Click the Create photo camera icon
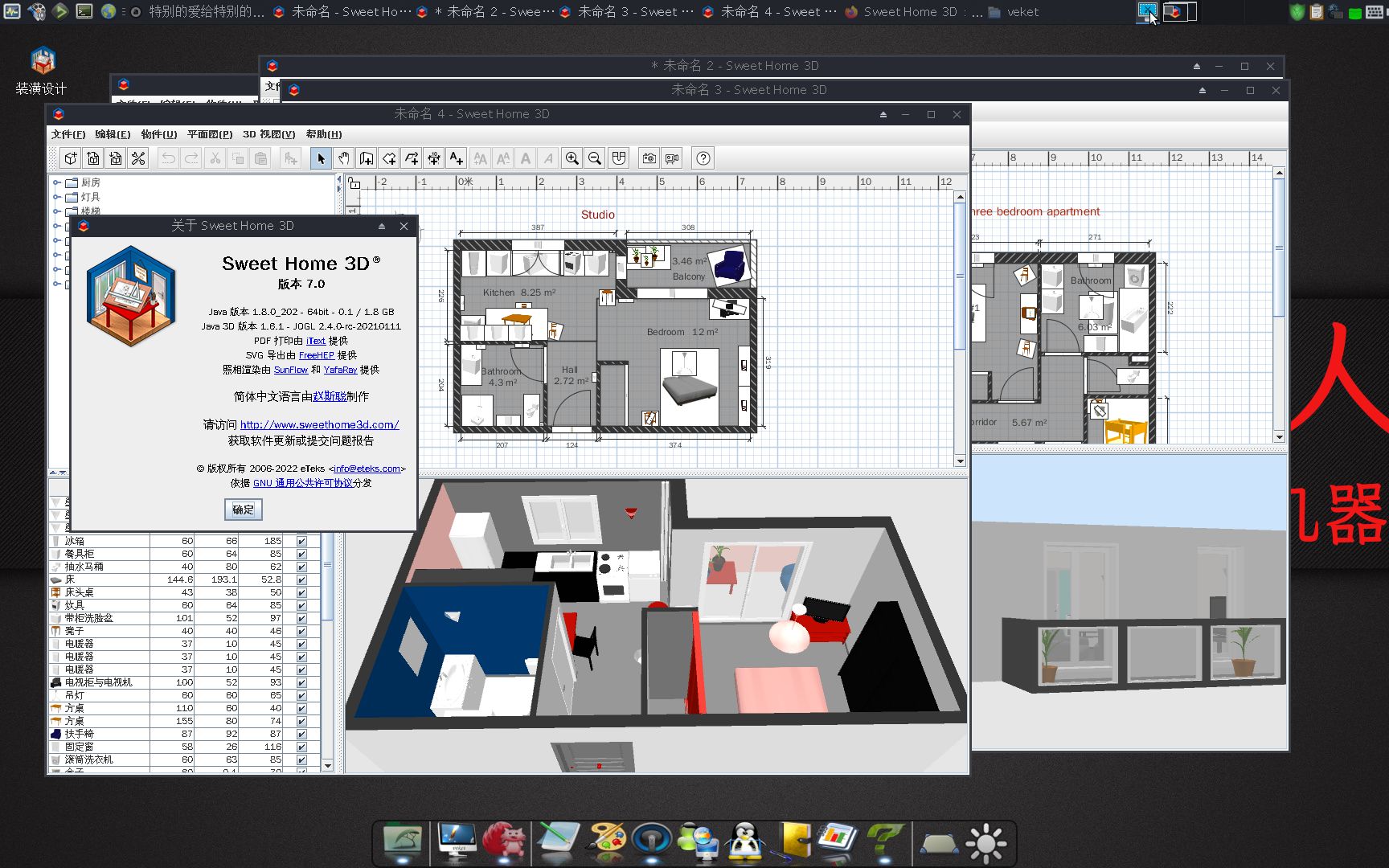 point(649,158)
